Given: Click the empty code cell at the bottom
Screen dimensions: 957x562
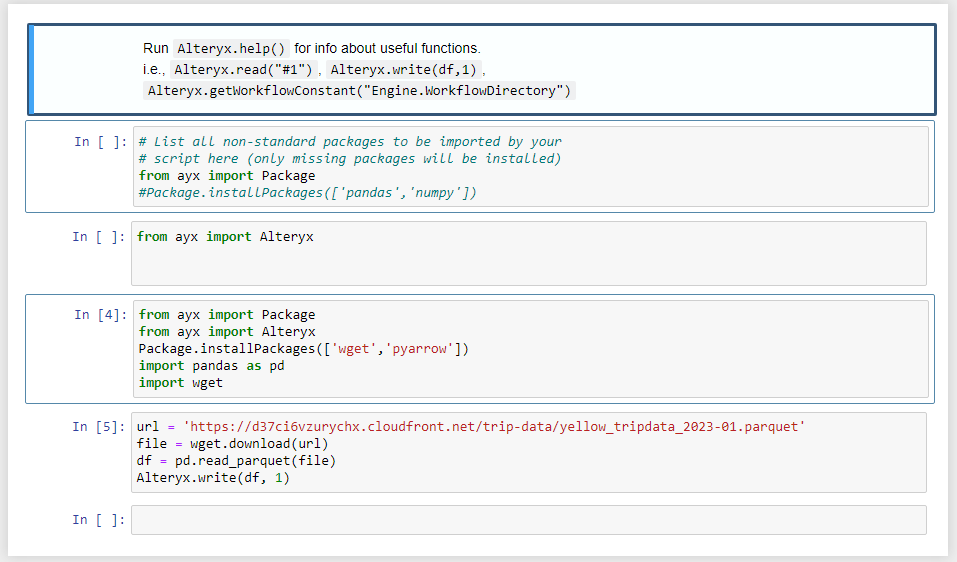Looking at the screenshot, I should pyautogui.click(x=528, y=520).
